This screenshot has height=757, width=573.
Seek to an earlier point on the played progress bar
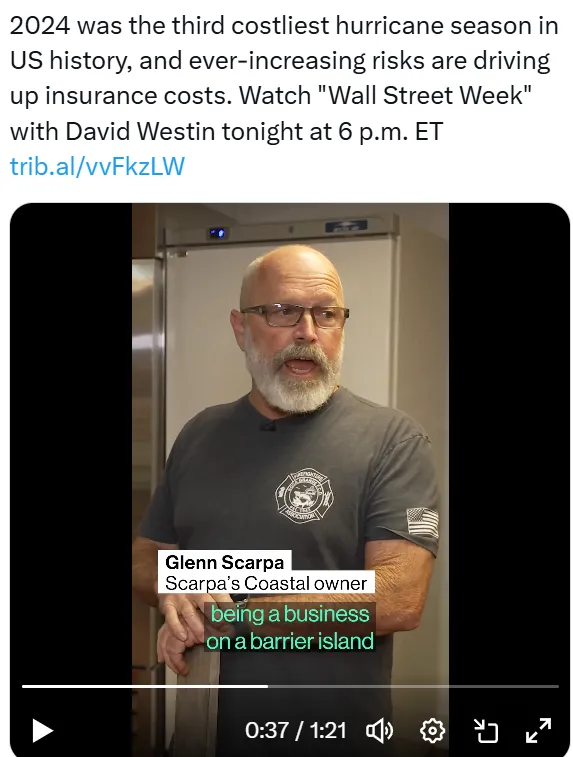(x=145, y=686)
